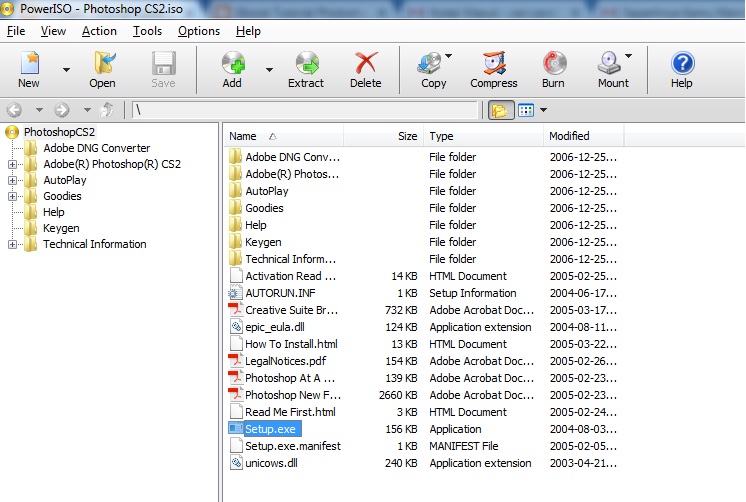Click the epic_eula.dll file icon
This screenshot has height=502, width=746.
tap(236, 326)
